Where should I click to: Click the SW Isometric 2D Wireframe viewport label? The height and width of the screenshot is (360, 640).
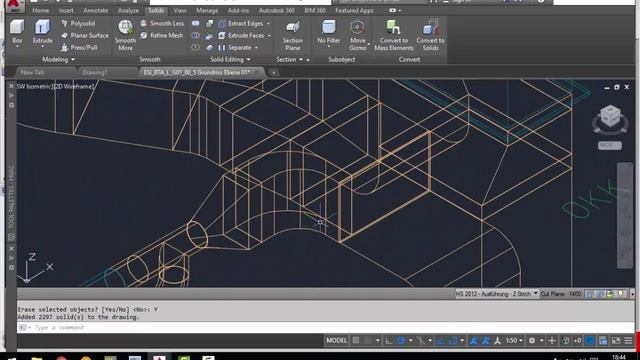coord(55,87)
